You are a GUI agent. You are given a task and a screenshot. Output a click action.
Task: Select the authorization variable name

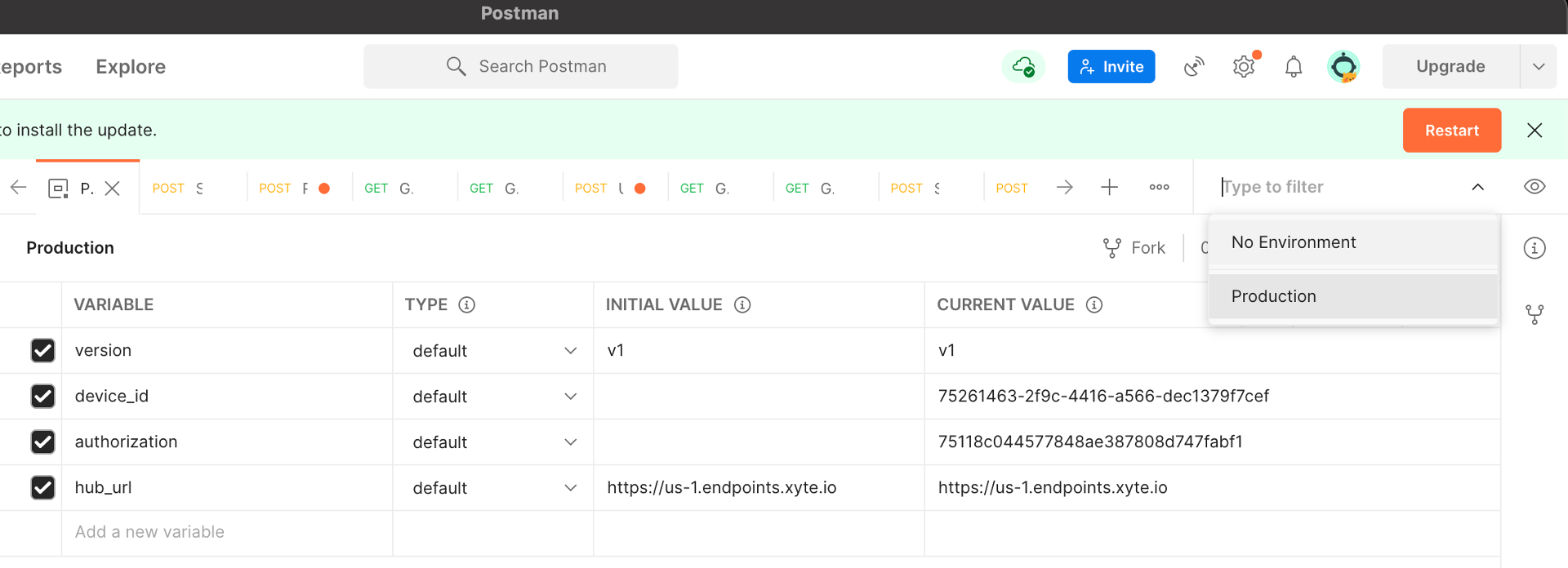pos(126,442)
